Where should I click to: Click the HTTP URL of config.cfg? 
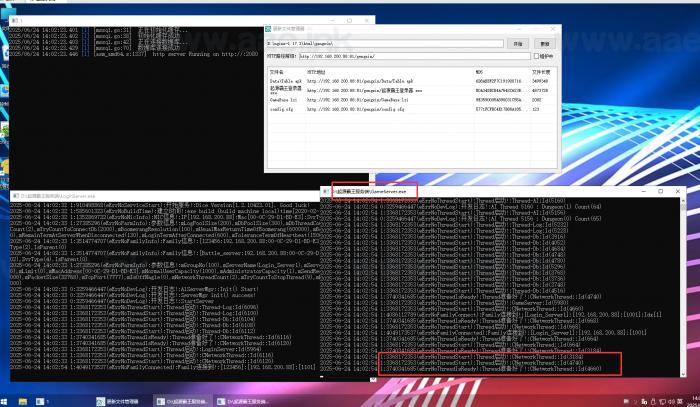pyautogui.click(x=356, y=109)
